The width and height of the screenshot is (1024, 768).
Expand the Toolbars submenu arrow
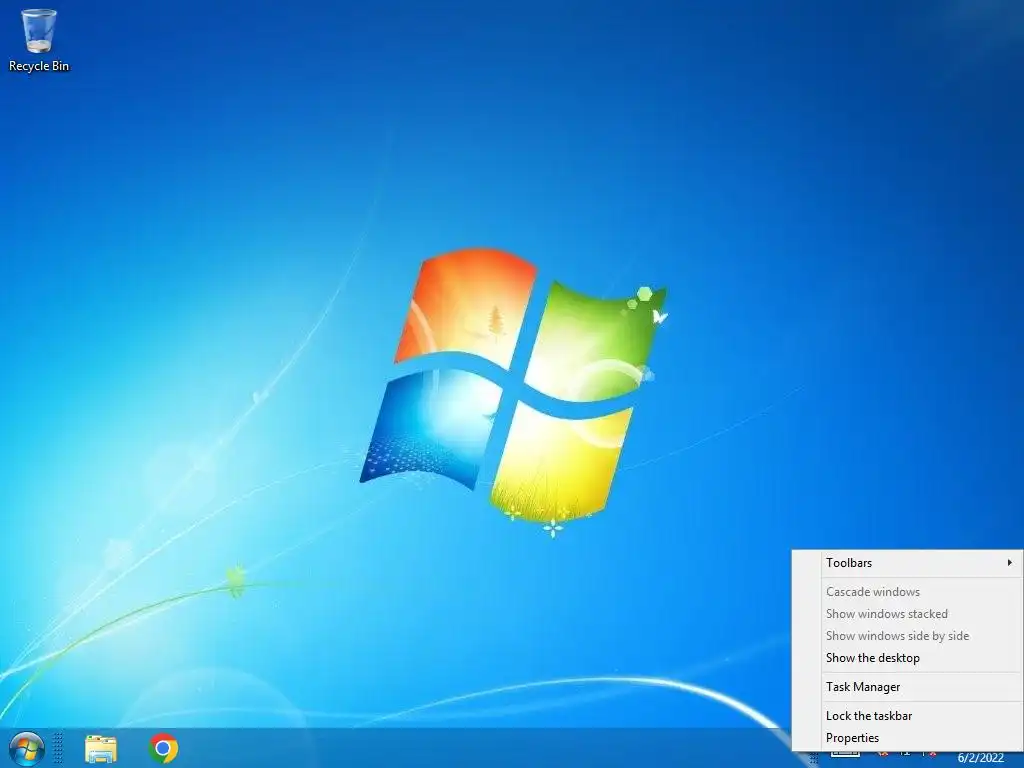tap(1010, 562)
